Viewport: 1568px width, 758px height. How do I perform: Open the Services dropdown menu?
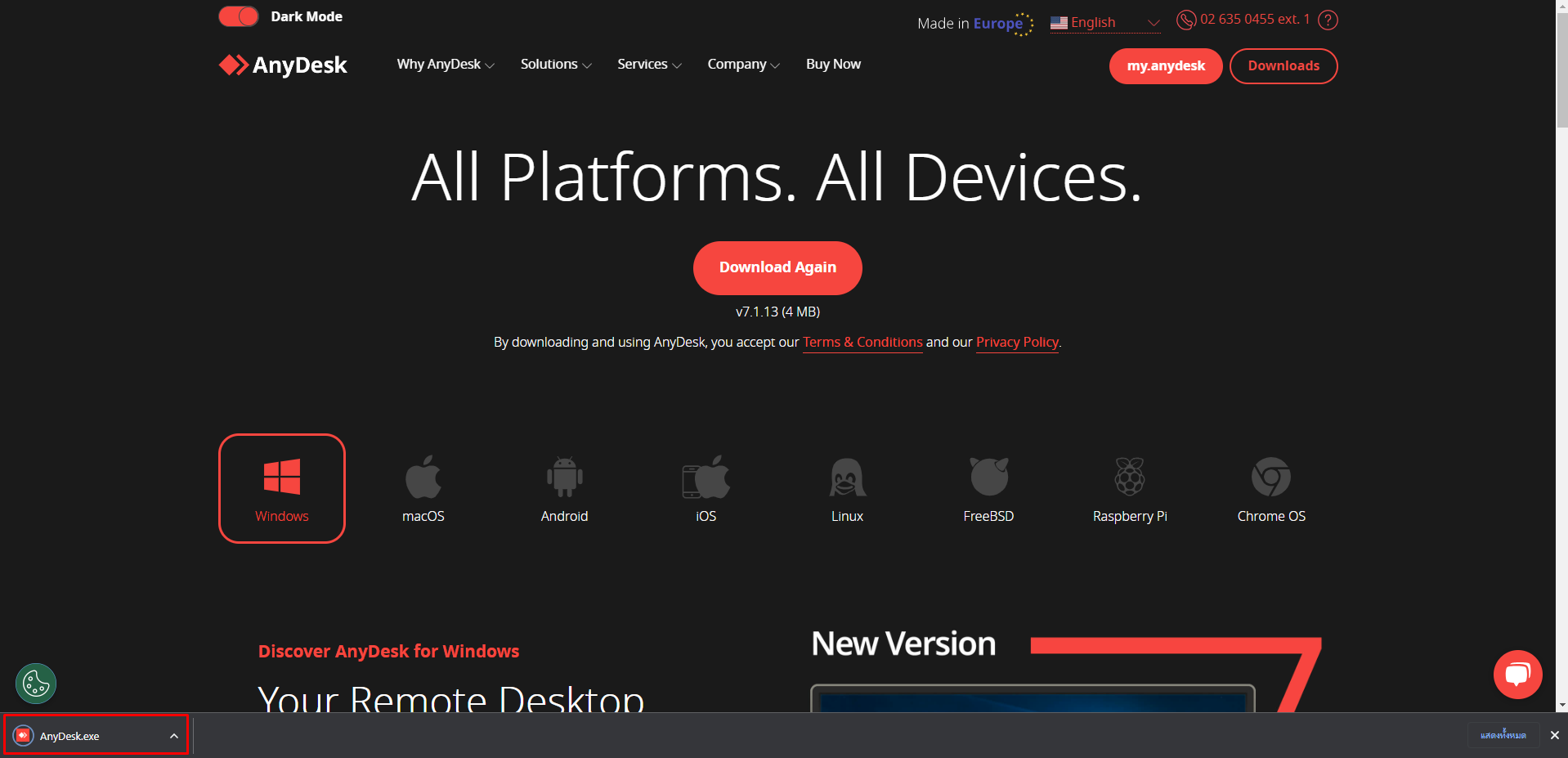[649, 64]
